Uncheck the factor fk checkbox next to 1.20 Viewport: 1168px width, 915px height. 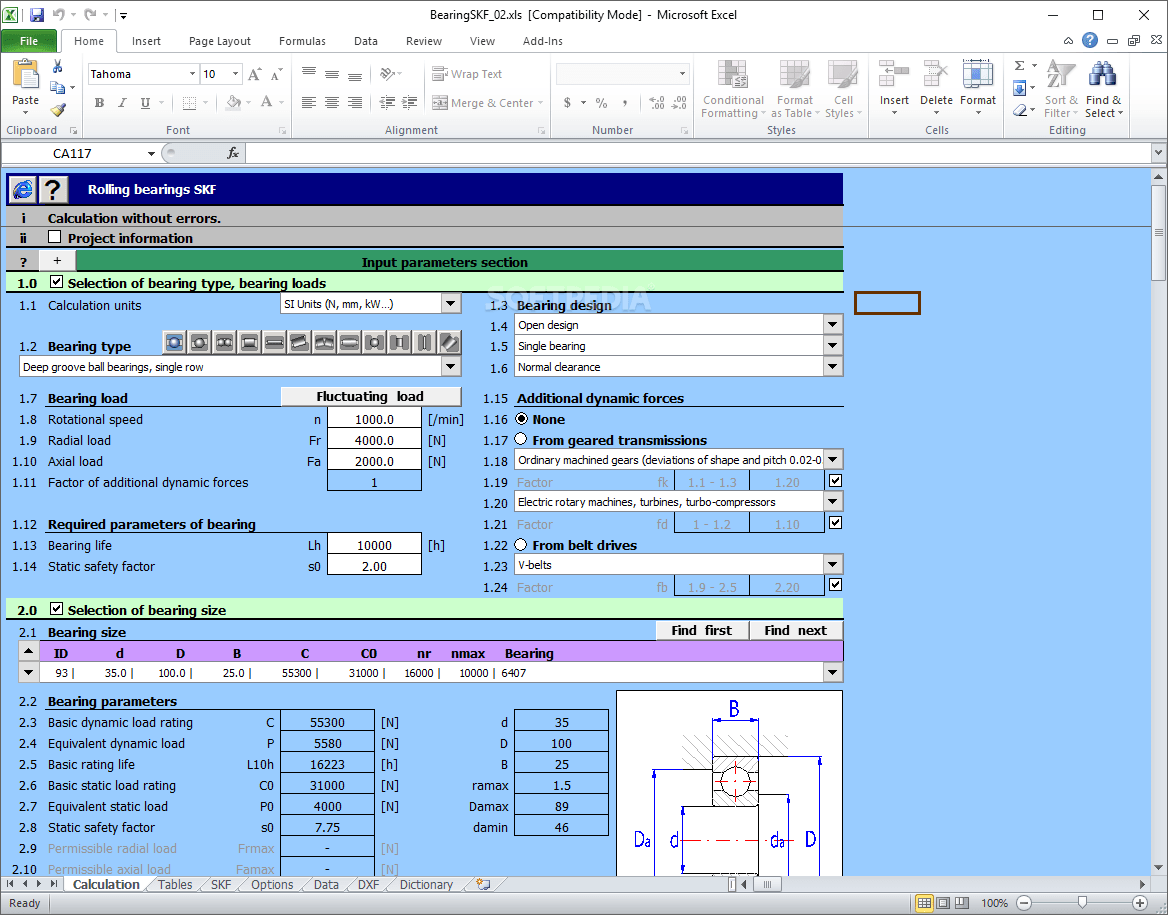pyautogui.click(x=834, y=481)
